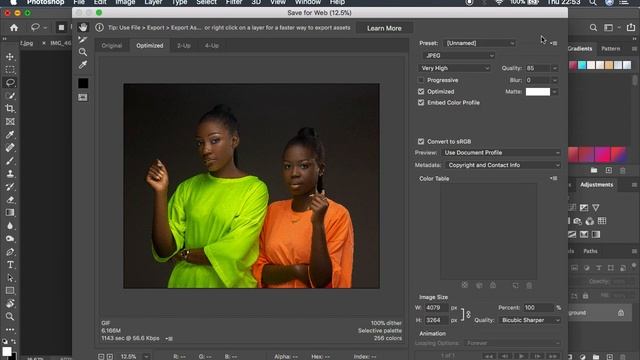
Task: Select the Horizontal Type tool
Action: tap(10, 265)
